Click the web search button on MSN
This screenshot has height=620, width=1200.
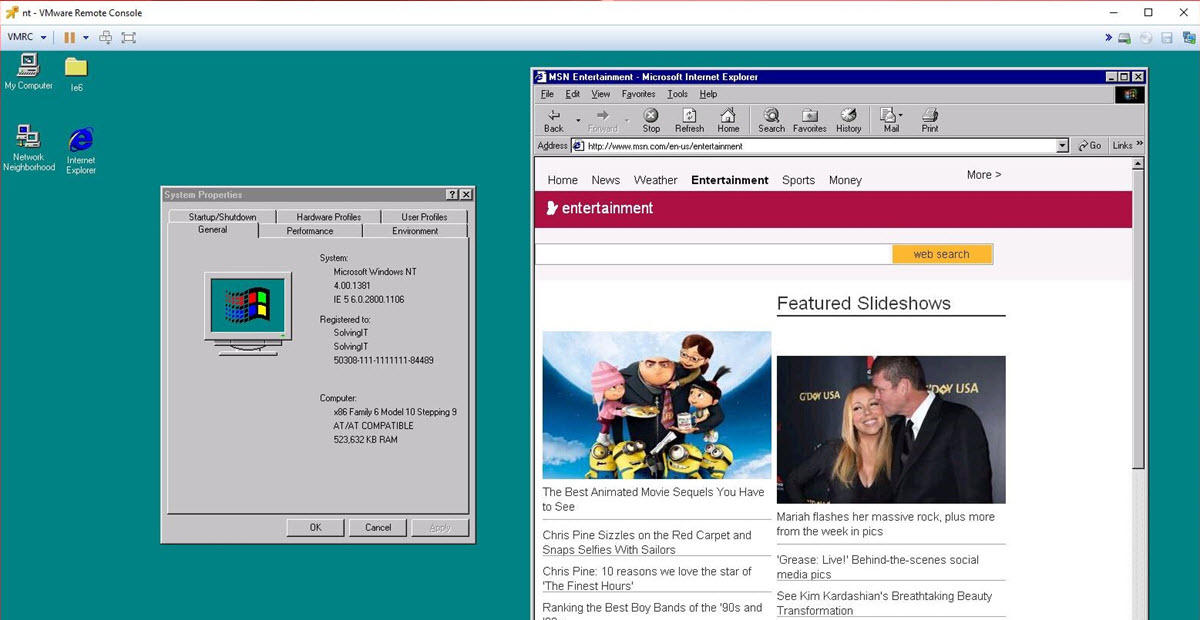pyautogui.click(x=941, y=254)
